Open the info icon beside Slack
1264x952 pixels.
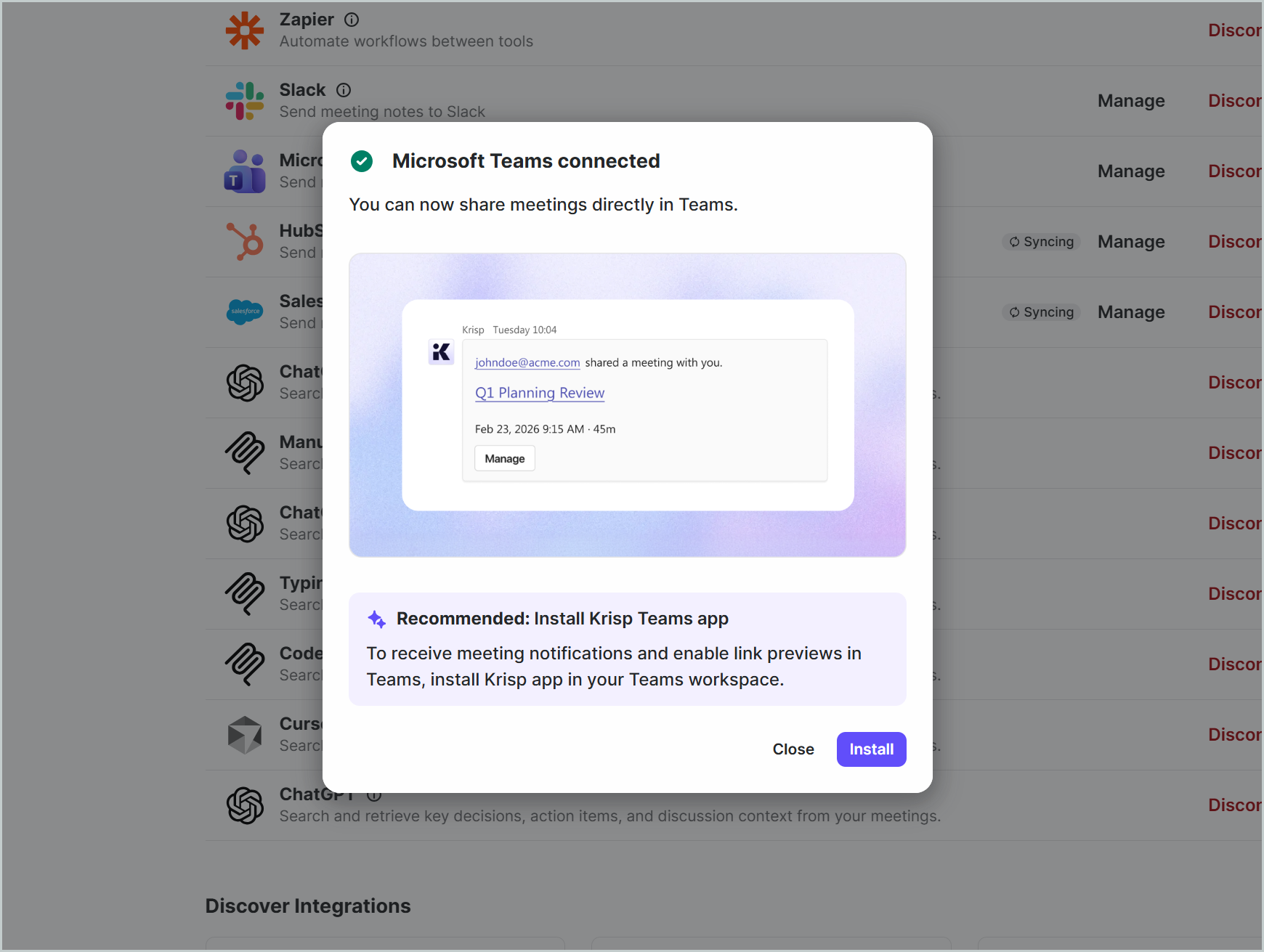pyautogui.click(x=344, y=90)
